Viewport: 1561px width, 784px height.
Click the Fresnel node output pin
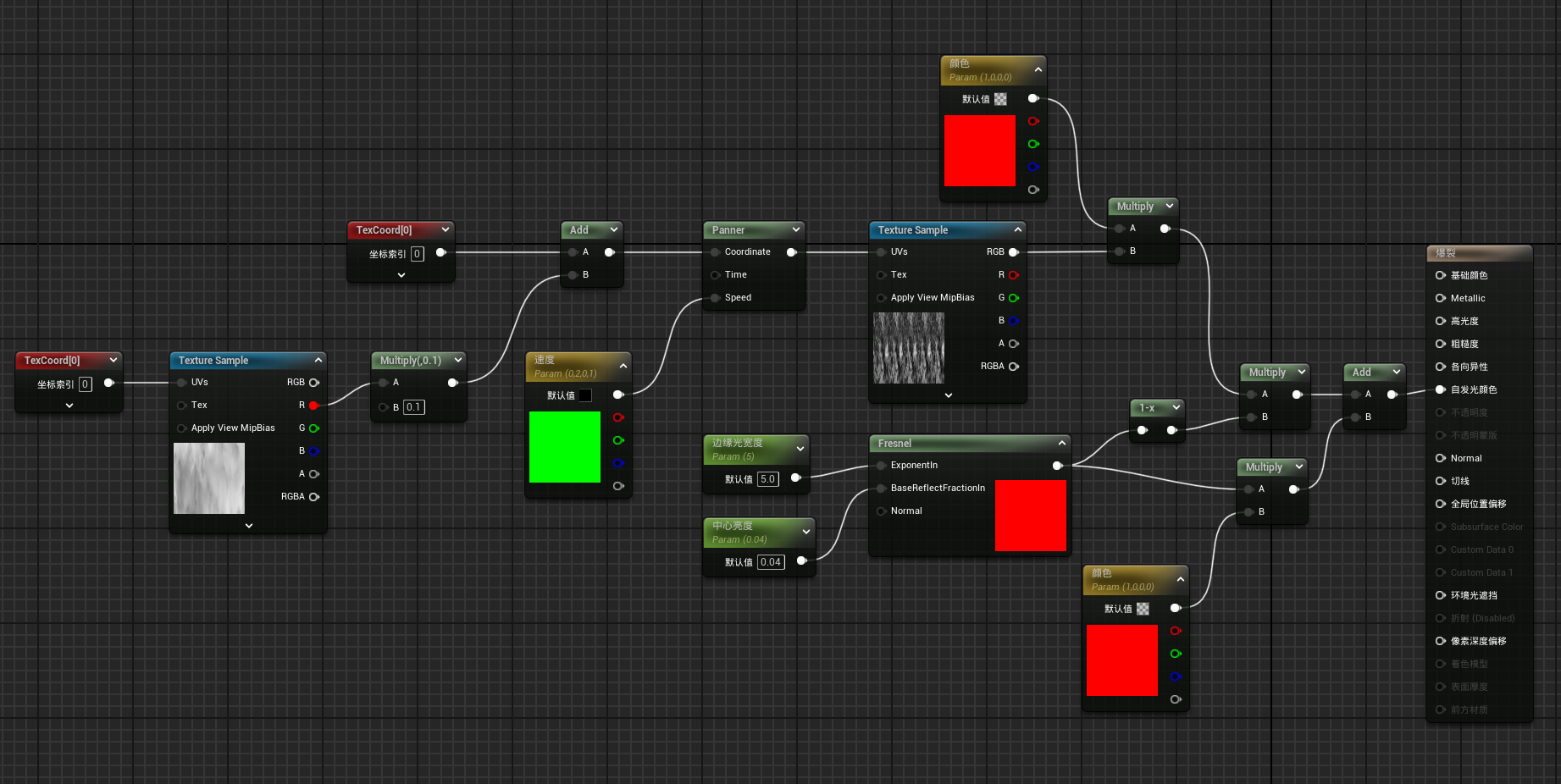[1058, 466]
